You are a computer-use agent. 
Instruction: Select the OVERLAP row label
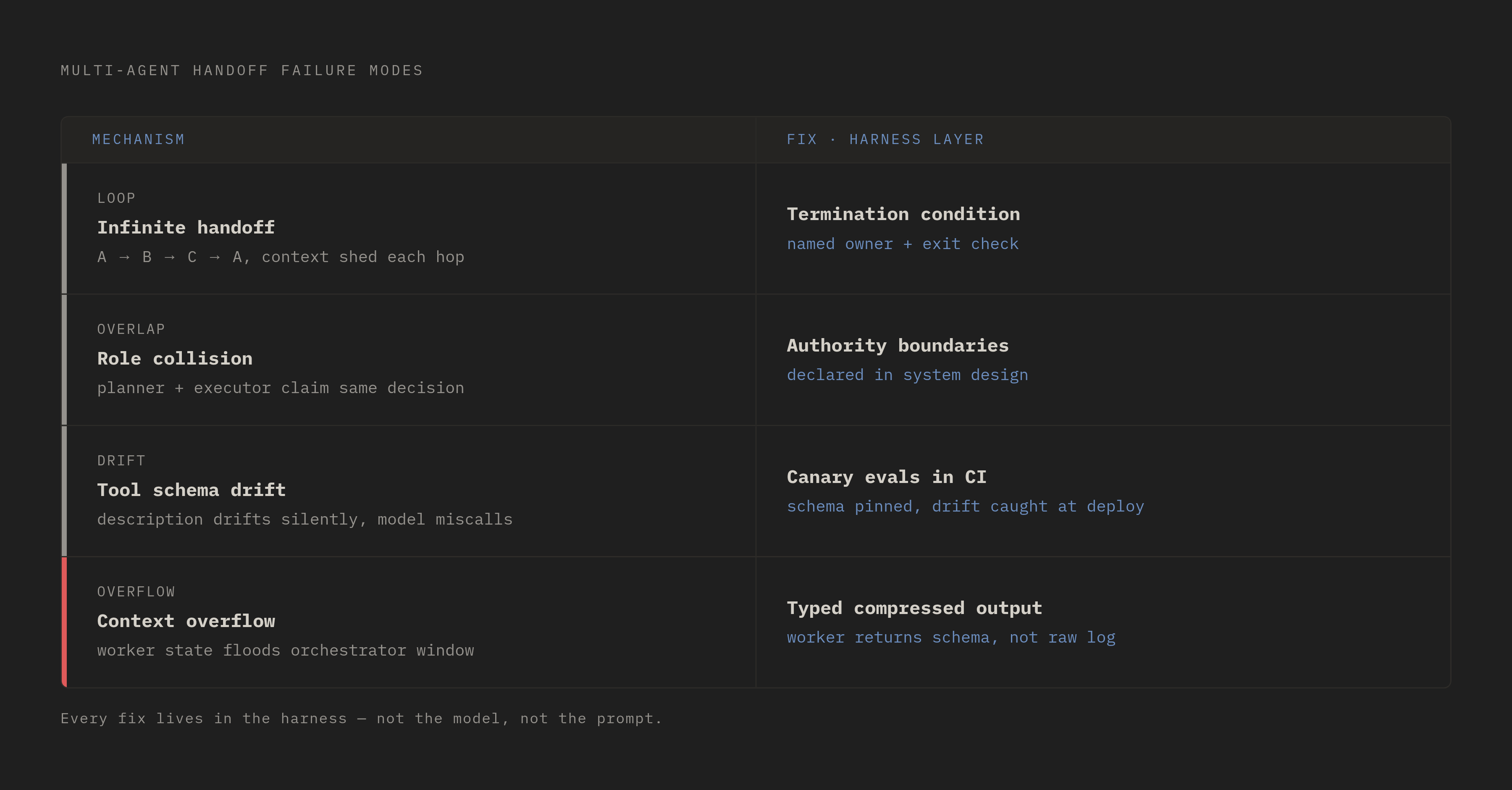pyautogui.click(x=131, y=329)
